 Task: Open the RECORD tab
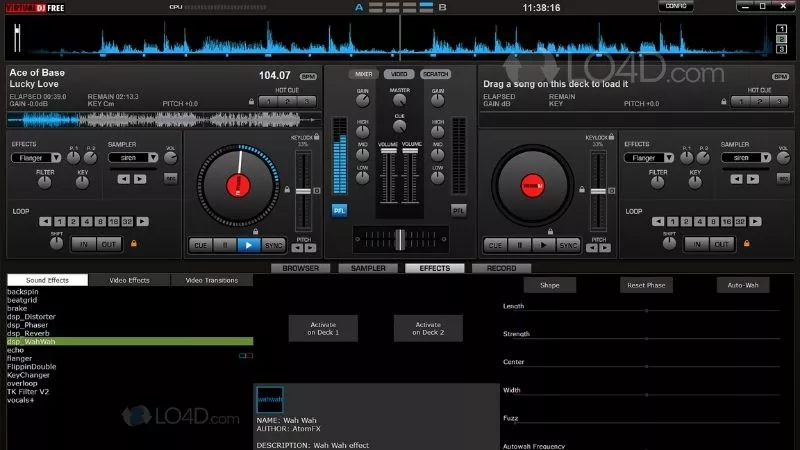pyautogui.click(x=502, y=268)
